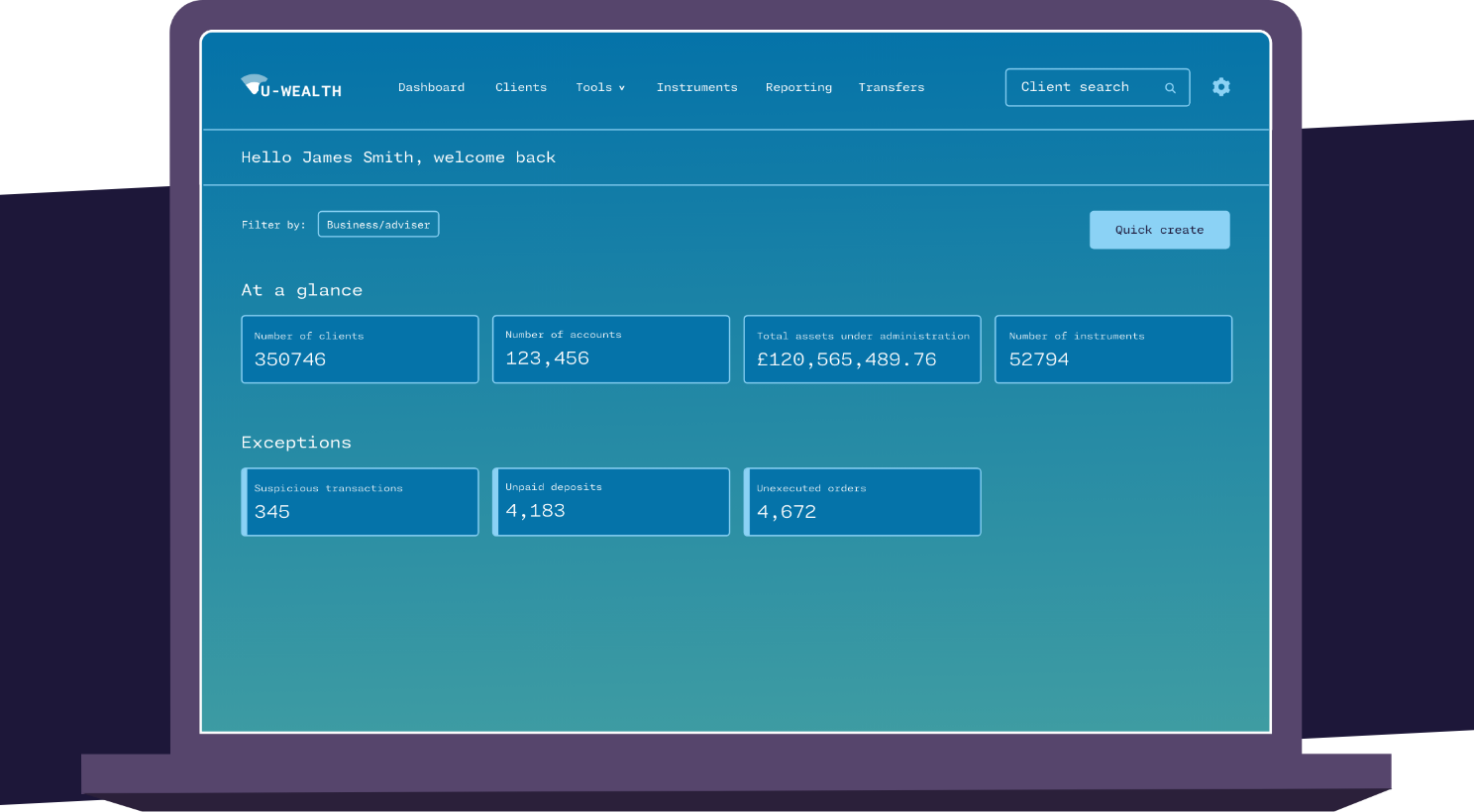The width and height of the screenshot is (1474, 812).
Task: Click the magnifier icon in Client search
Action: click(1170, 88)
